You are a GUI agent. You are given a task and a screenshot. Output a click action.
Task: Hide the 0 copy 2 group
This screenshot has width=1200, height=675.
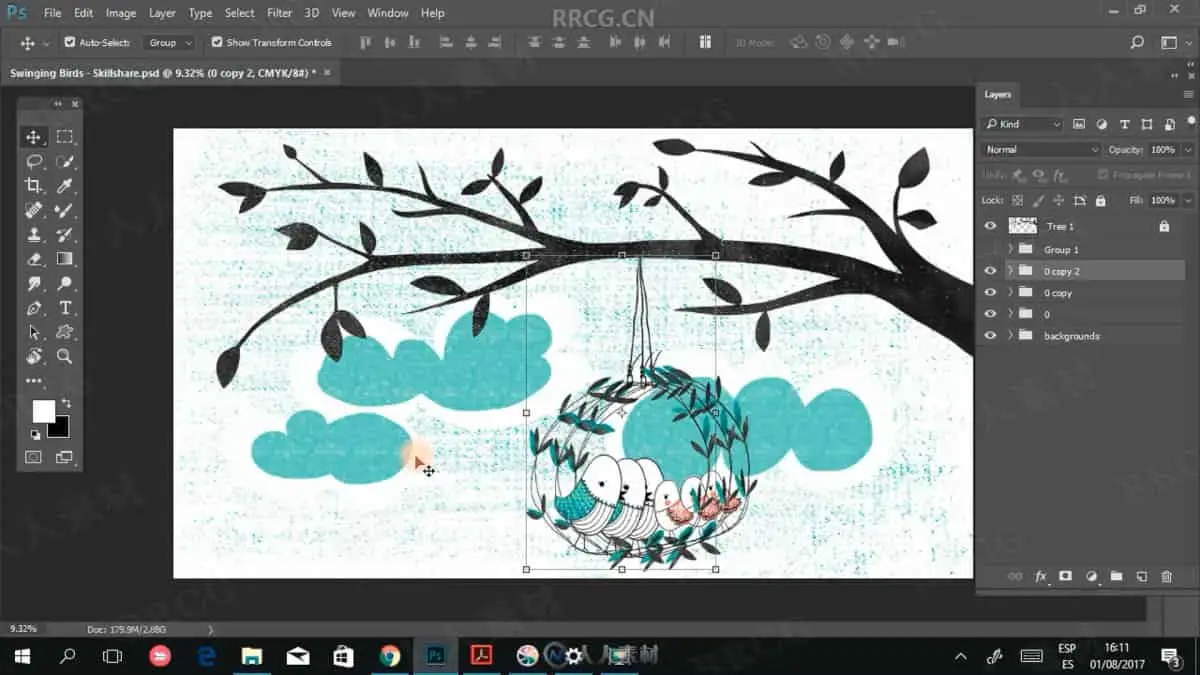coord(990,271)
